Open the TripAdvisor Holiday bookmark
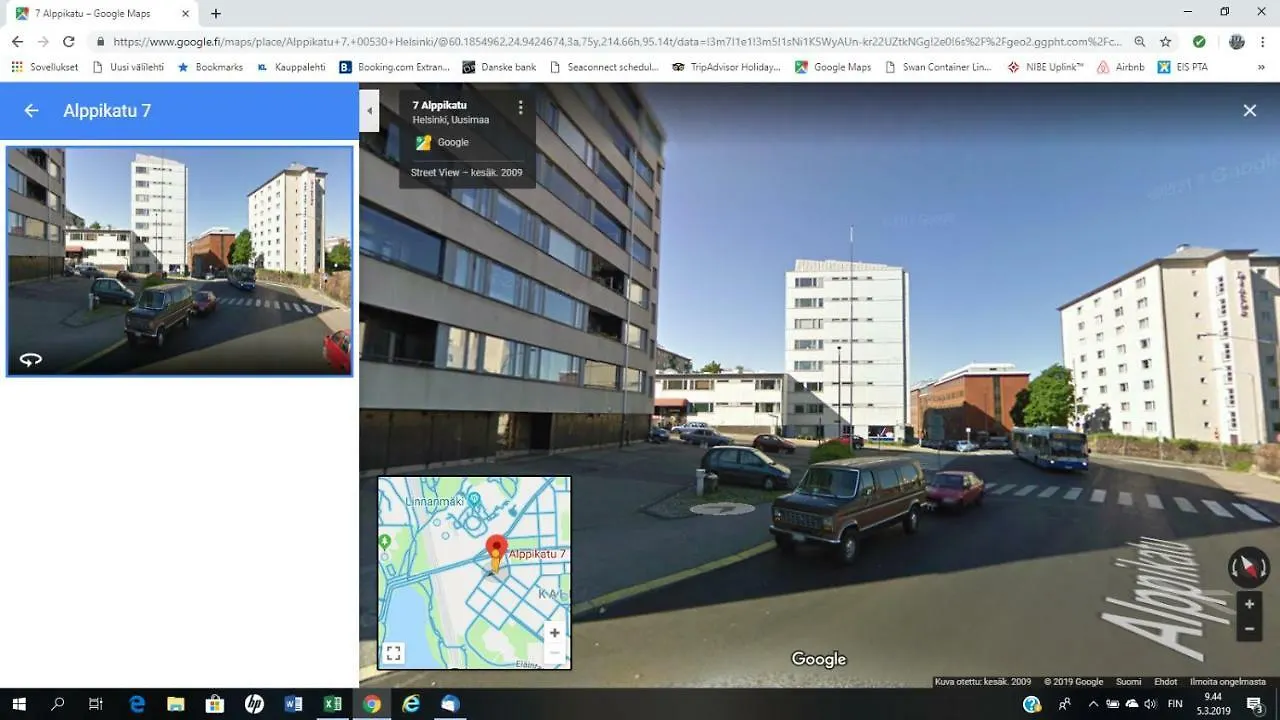This screenshot has width=1280, height=720. (x=727, y=67)
